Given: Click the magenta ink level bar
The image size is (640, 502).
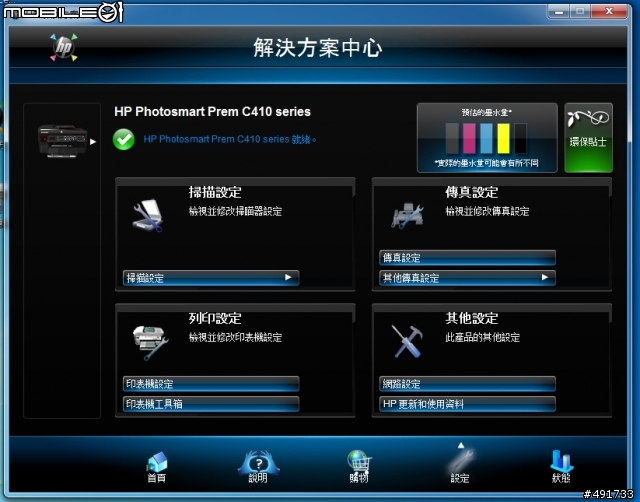Looking at the screenshot, I should click(469, 139).
